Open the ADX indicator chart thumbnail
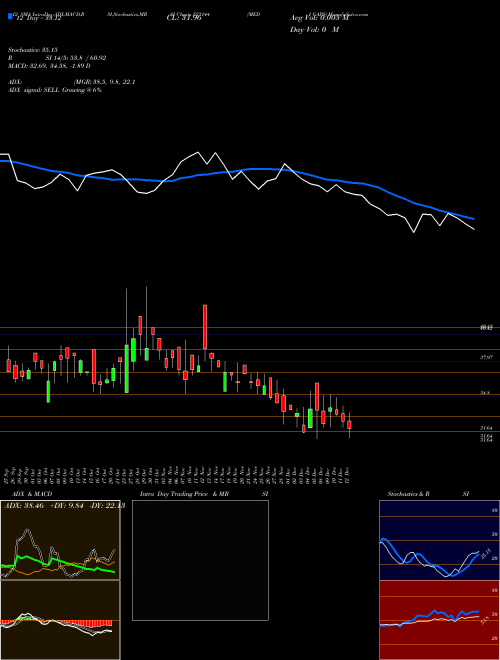The width and height of the screenshot is (500, 660). 60,540
